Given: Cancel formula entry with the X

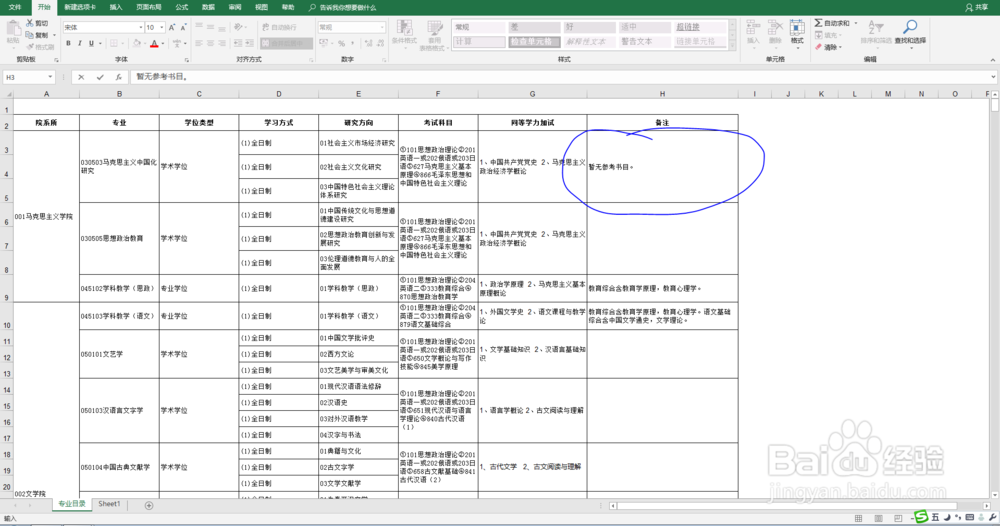Looking at the screenshot, I should point(81,77).
